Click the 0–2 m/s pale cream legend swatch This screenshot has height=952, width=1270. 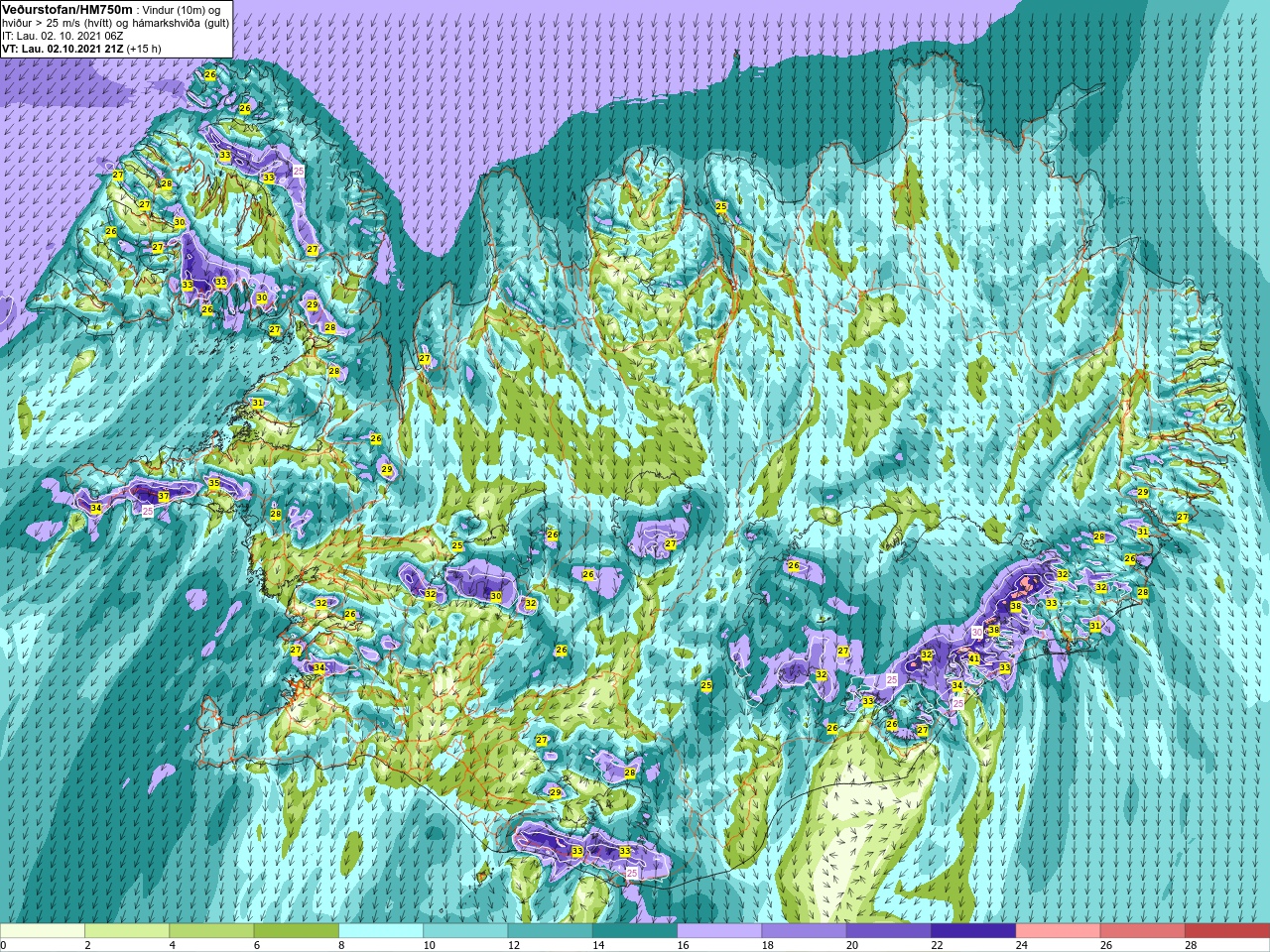[x=43, y=931]
